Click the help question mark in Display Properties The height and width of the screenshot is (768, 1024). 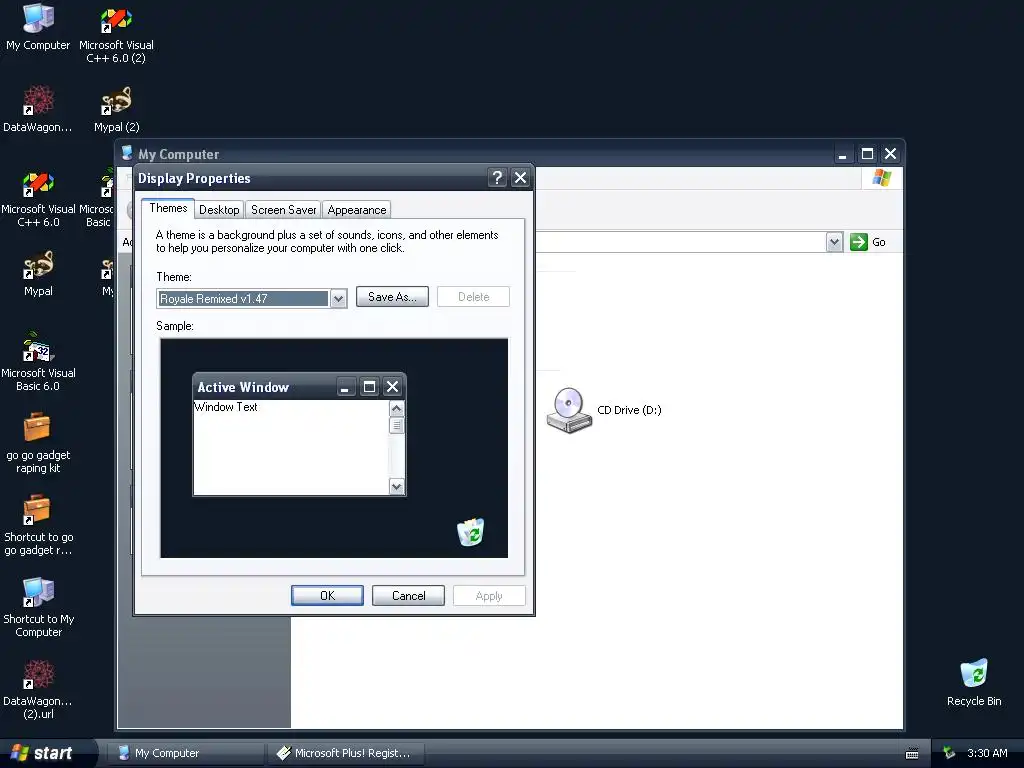(497, 178)
